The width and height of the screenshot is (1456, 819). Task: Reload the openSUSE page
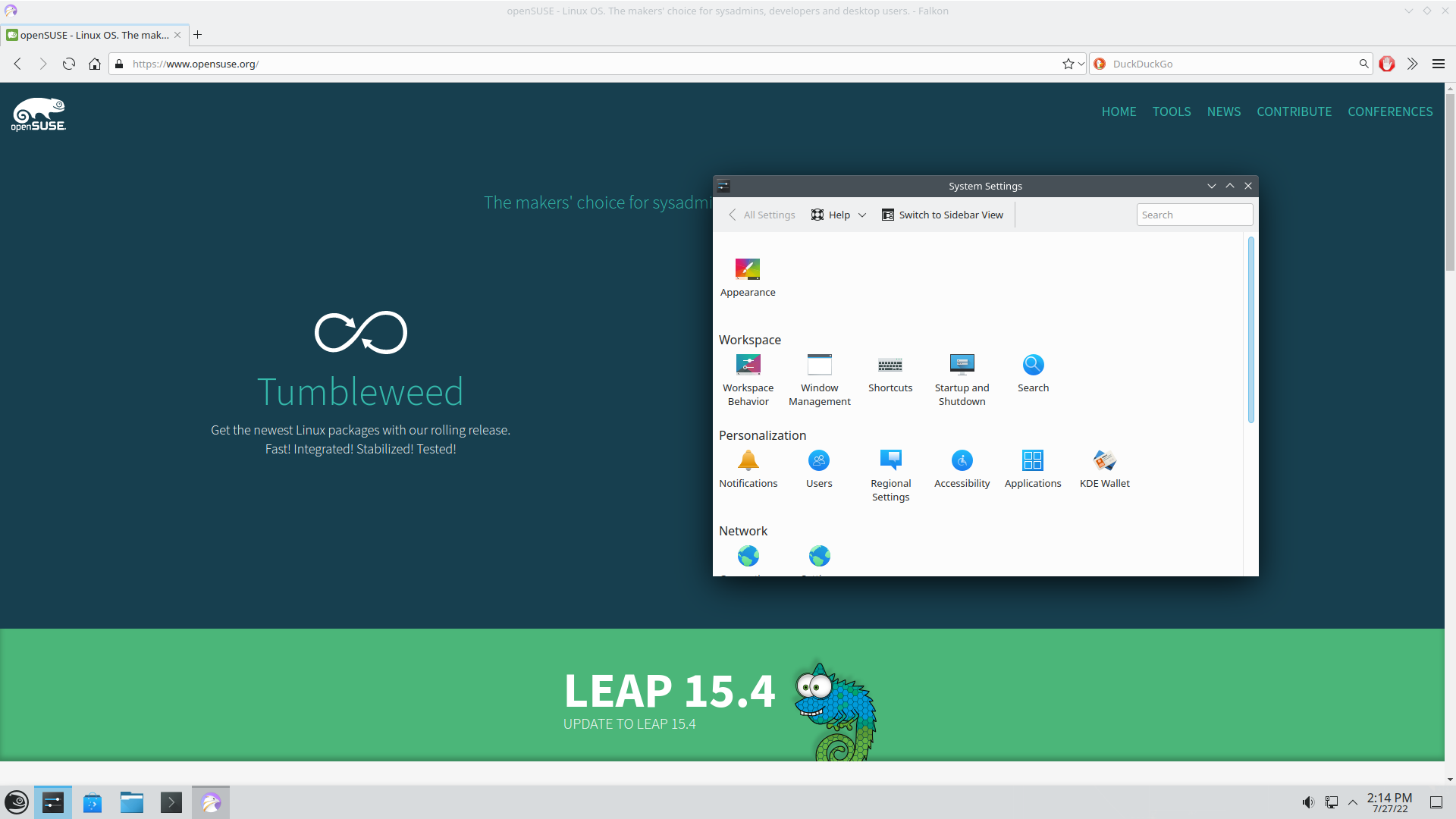[69, 64]
